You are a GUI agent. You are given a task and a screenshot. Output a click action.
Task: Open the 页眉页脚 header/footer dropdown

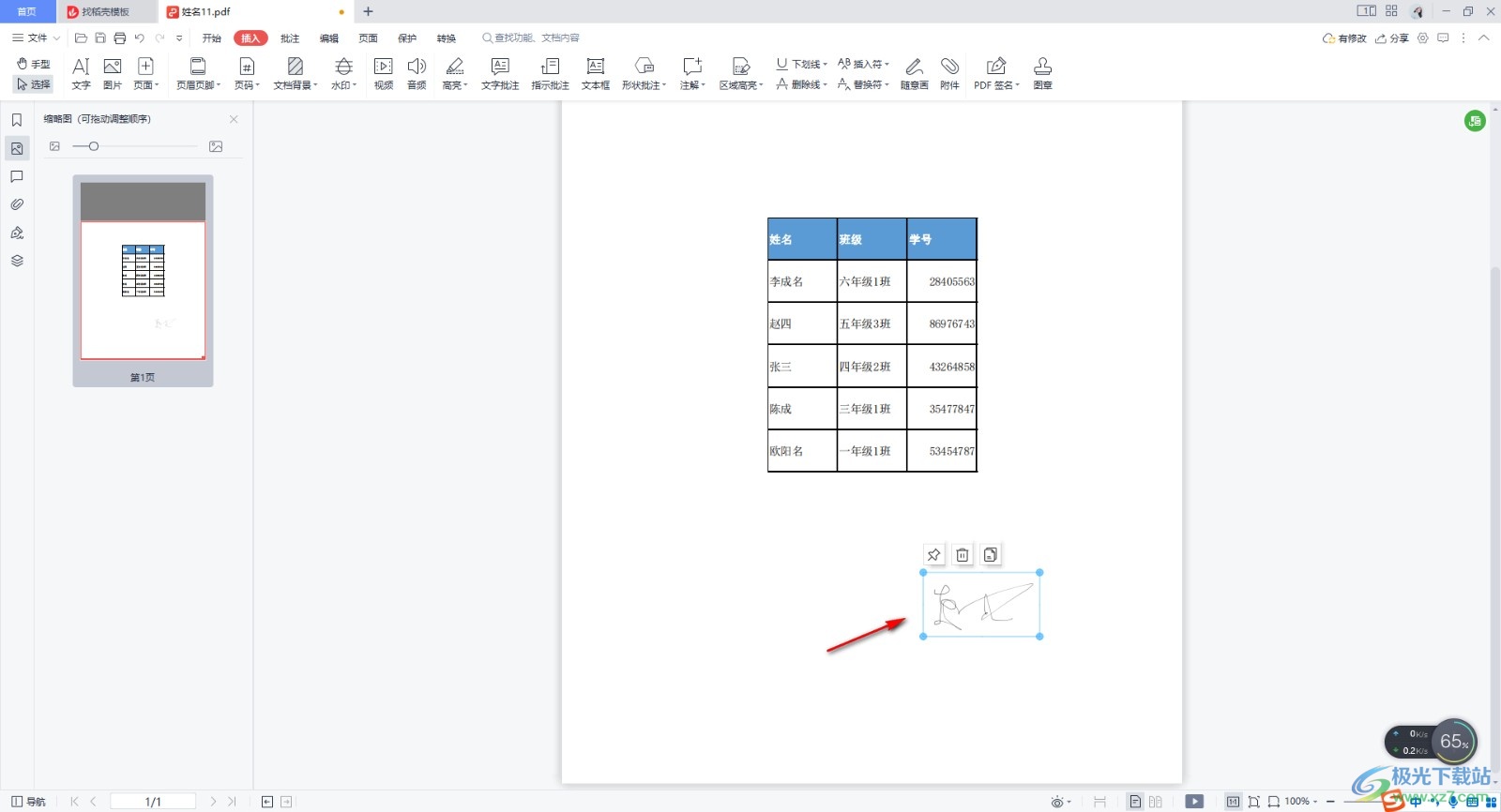198,73
